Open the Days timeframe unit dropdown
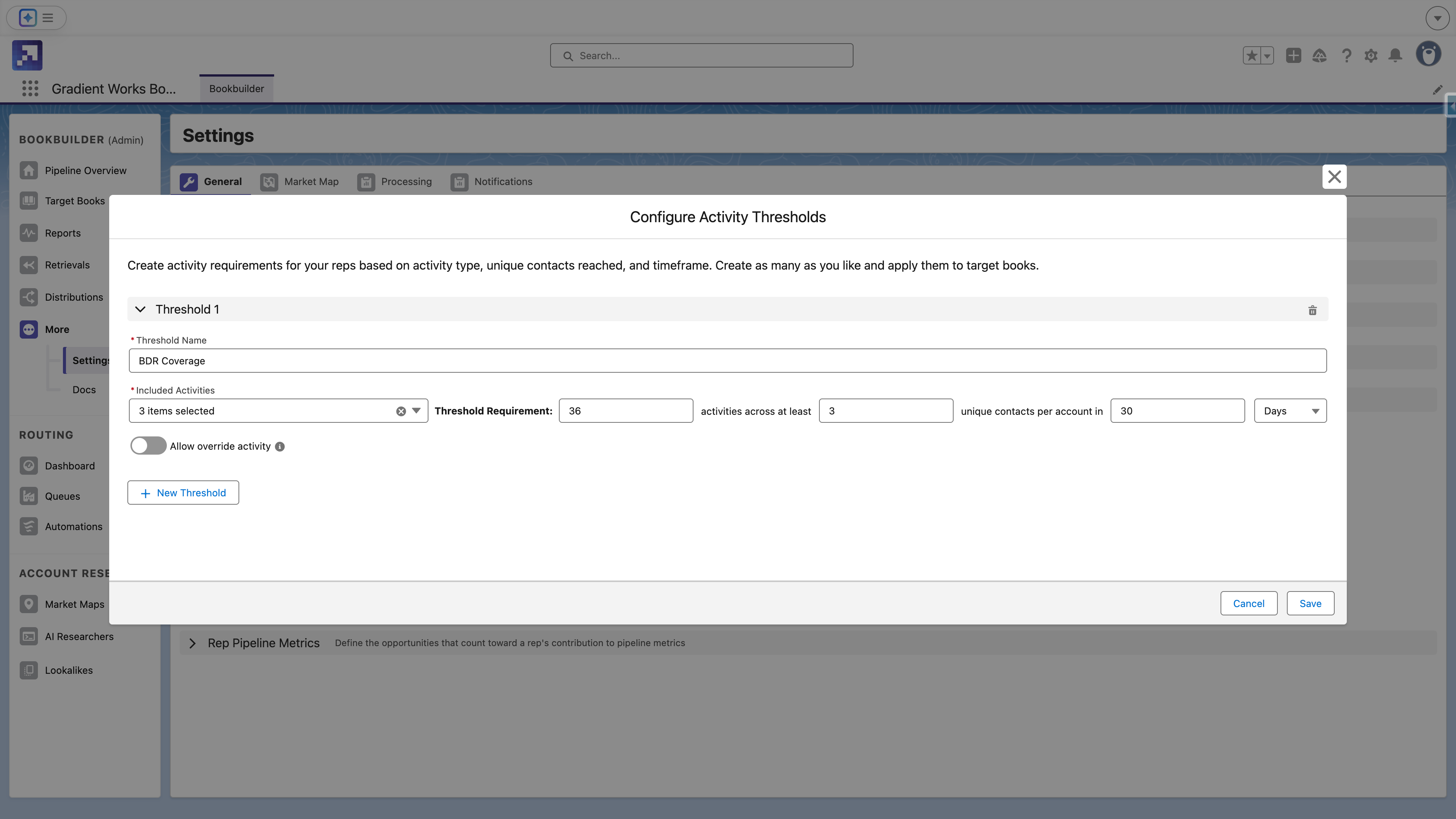The width and height of the screenshot is (1456, 819). [1290, 411]
